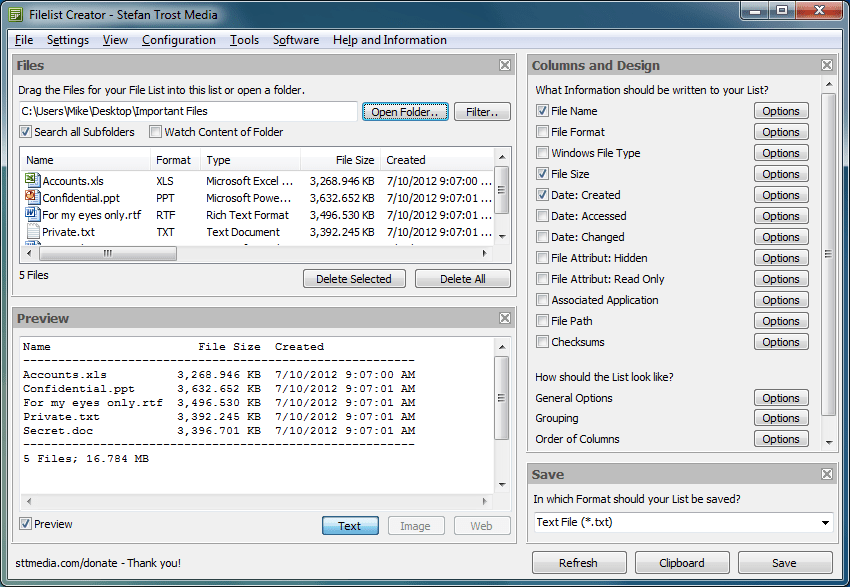Click Columns and Design panel scroll-down arrow

tap(828, 443)
